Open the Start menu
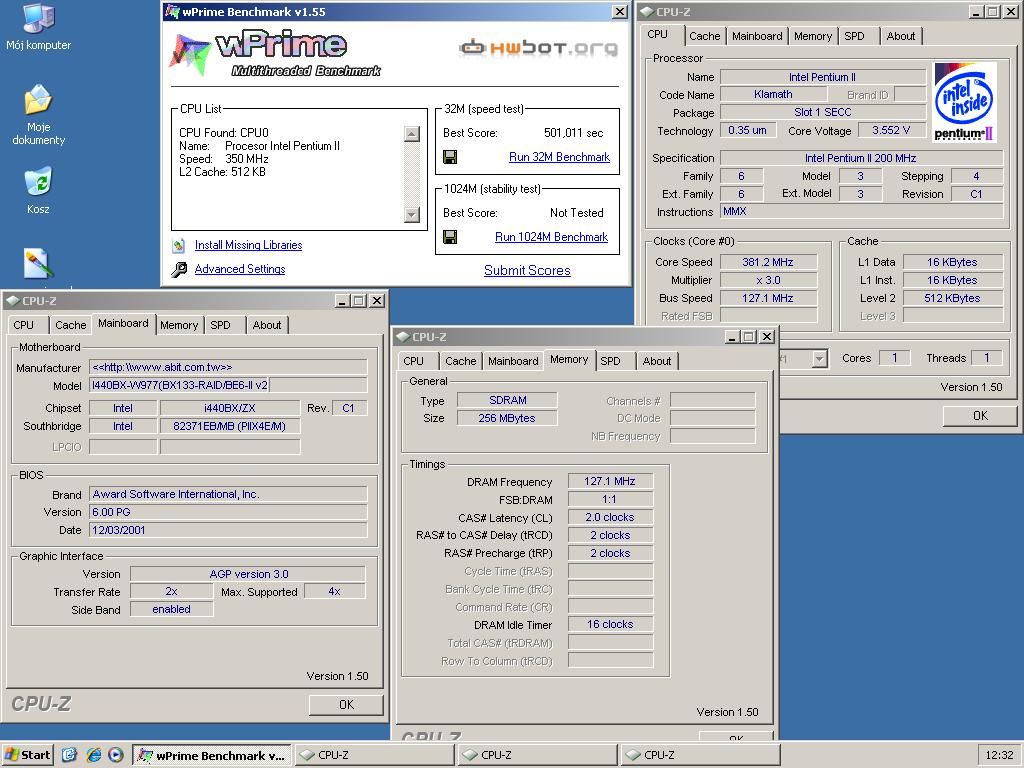This screenshot has width=1024, height=768. [x=27, y=755]
